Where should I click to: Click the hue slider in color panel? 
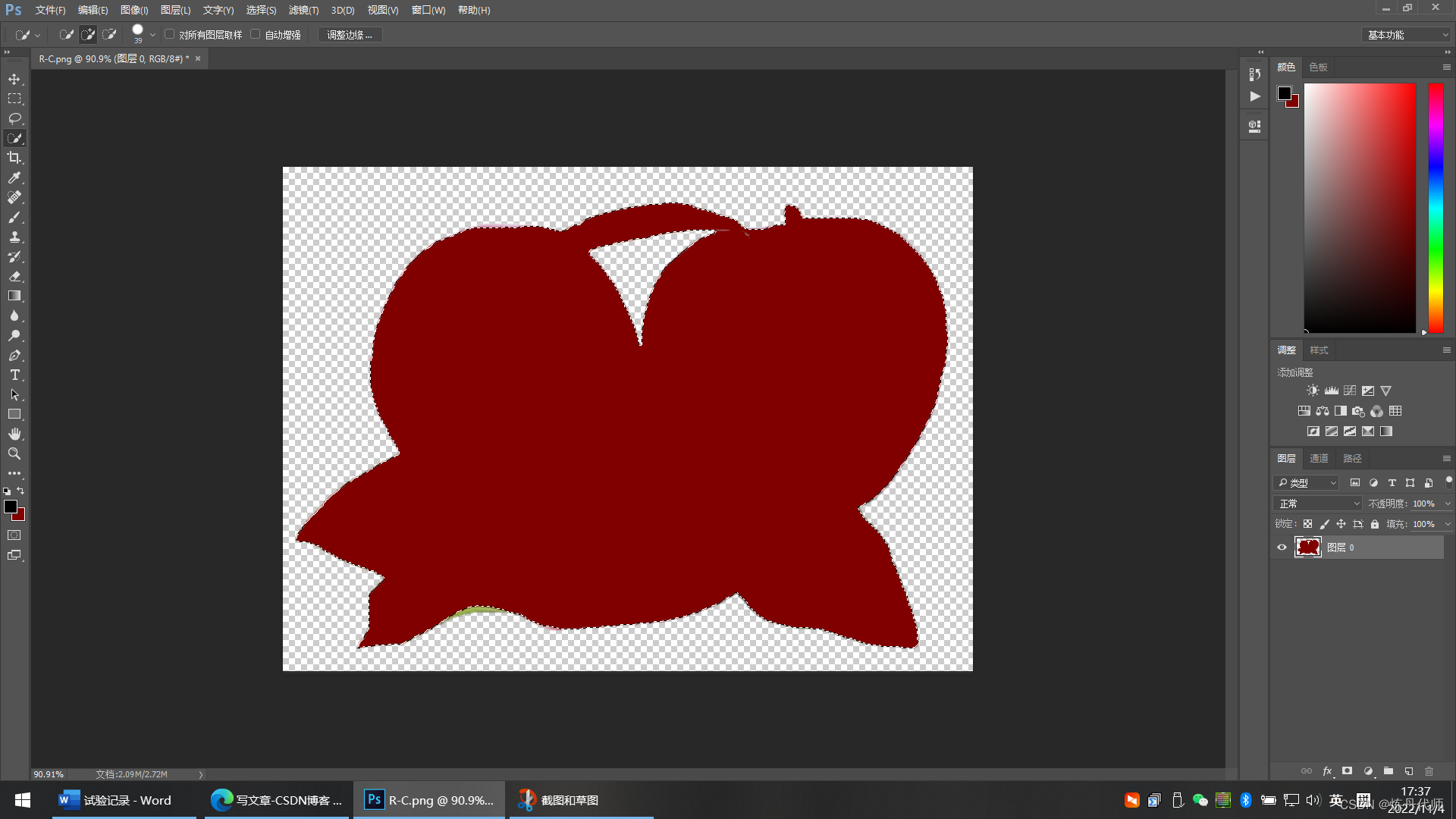coord(1436,208)
